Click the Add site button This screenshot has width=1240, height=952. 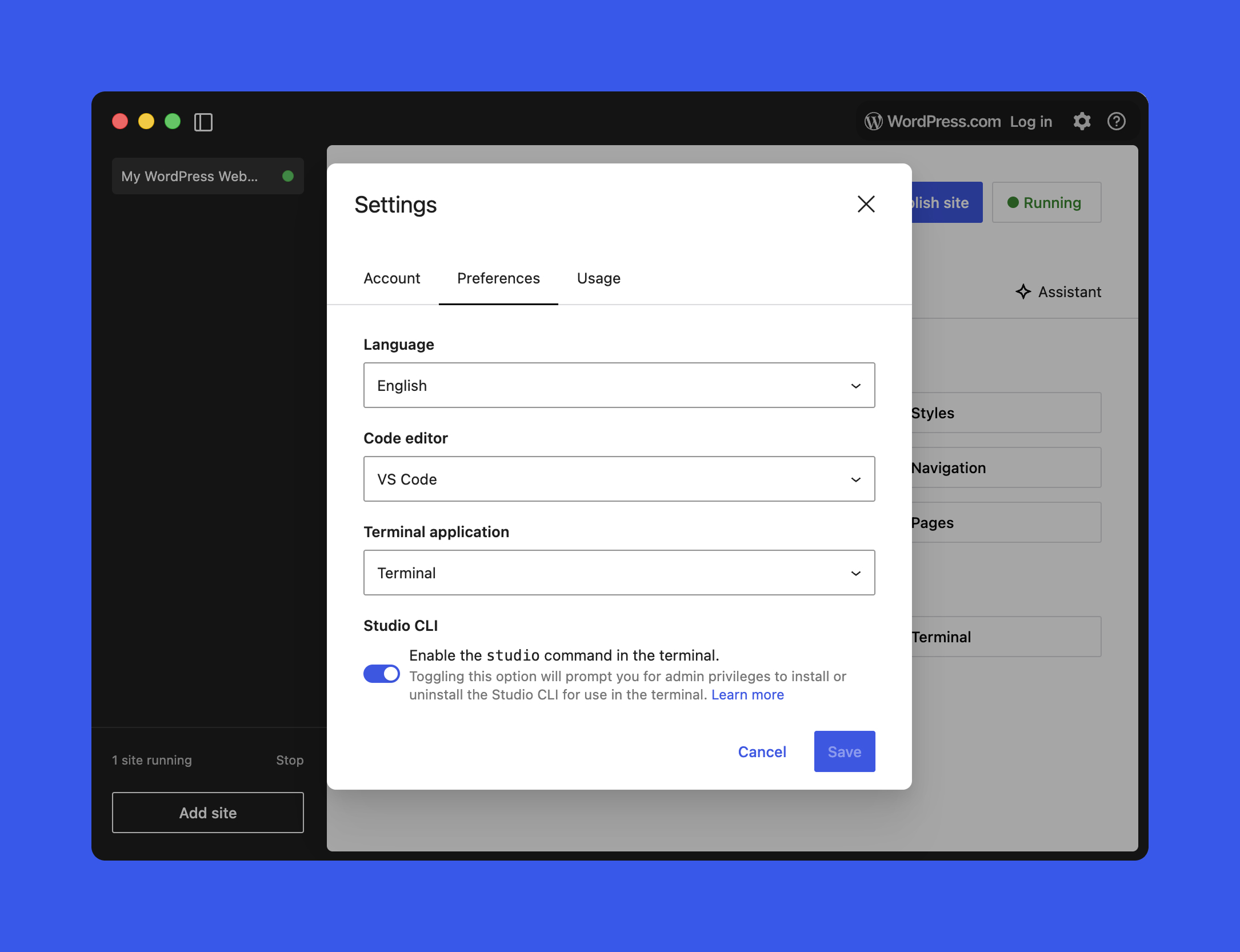coord(207,813)
